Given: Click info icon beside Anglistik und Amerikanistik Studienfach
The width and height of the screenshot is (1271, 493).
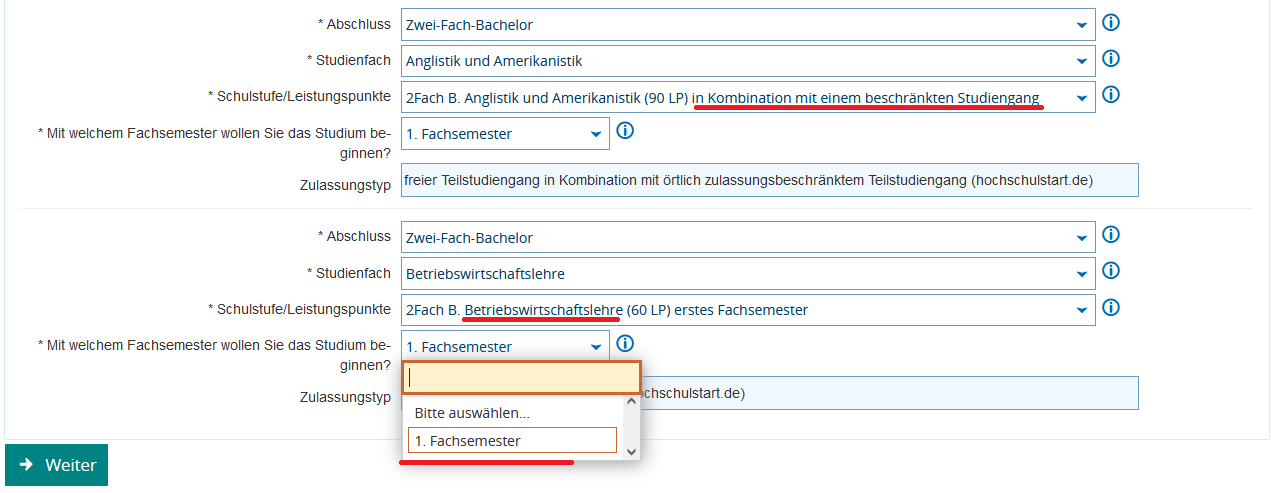Looking at the screenshot, I should click(x=1110, y=59).
